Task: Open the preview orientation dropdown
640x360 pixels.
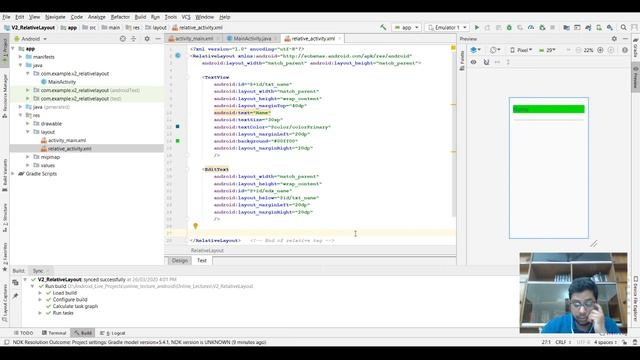Action: tap(495, 50)
